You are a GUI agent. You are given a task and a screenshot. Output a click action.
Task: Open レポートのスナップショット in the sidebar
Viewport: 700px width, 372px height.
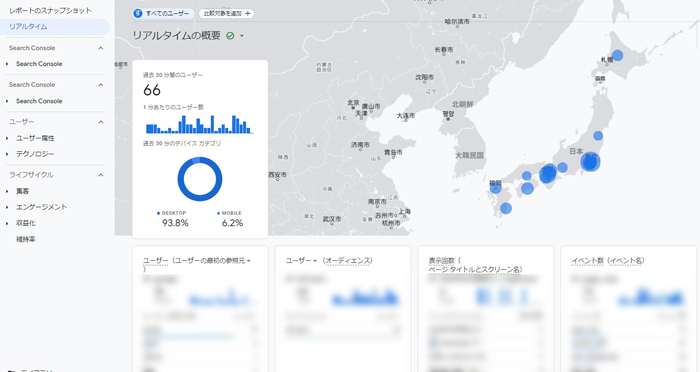coord(50,10)
